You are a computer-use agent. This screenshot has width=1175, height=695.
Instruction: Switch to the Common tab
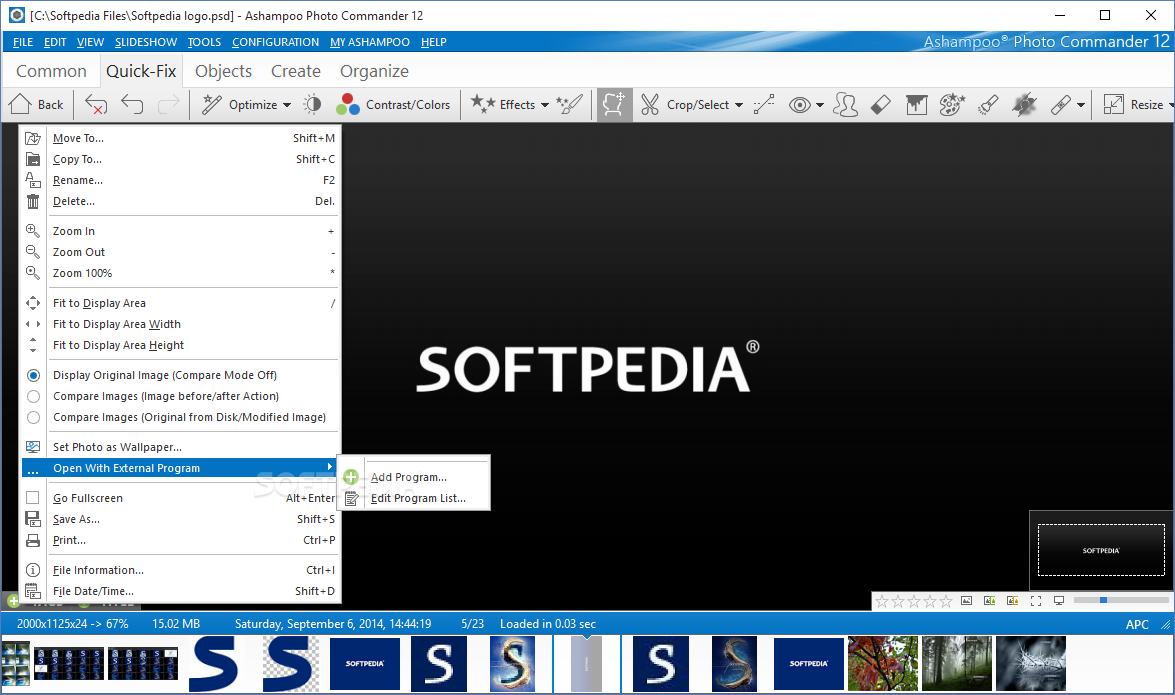coord(51,71)
